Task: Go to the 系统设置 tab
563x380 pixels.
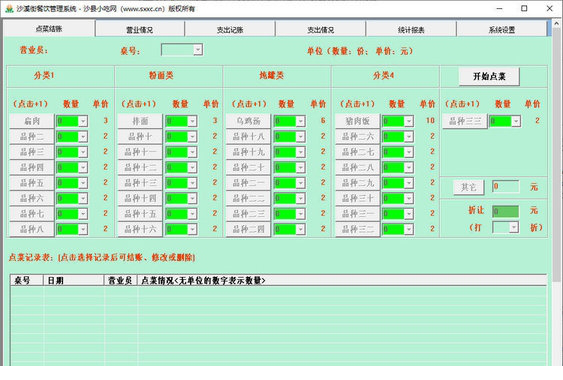Action: [502, 30]
